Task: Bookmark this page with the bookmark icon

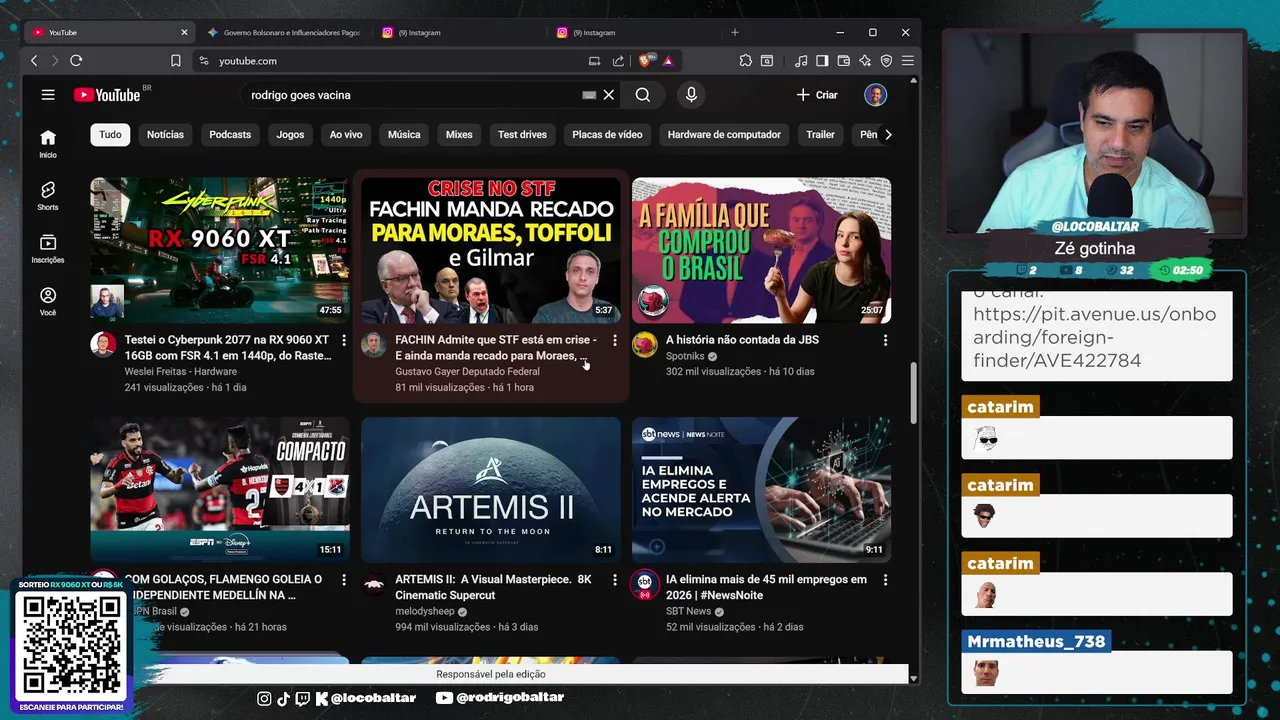Action: 176,61
